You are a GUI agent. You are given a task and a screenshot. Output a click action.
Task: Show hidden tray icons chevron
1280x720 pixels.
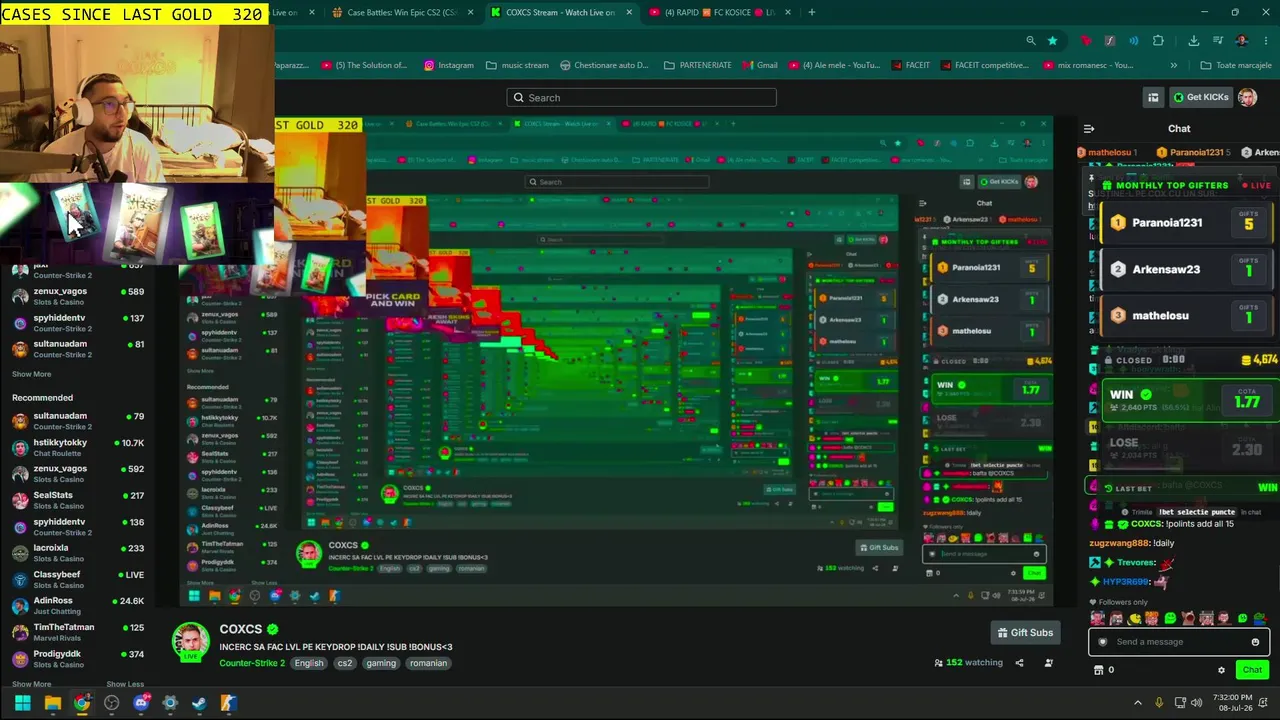1137,703
